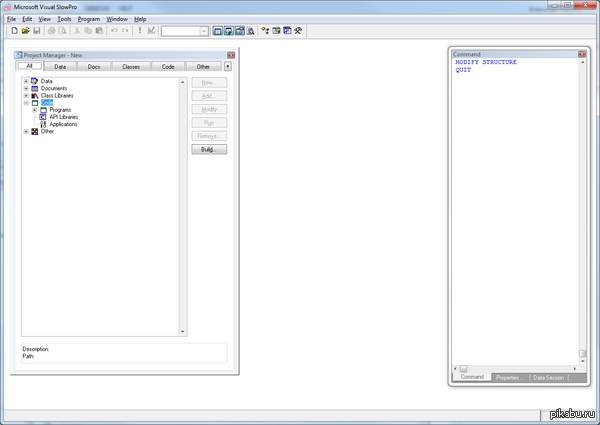Screen dimensions: 600x425
Task: Switch to the Classes tab
Action: (131, 66)
